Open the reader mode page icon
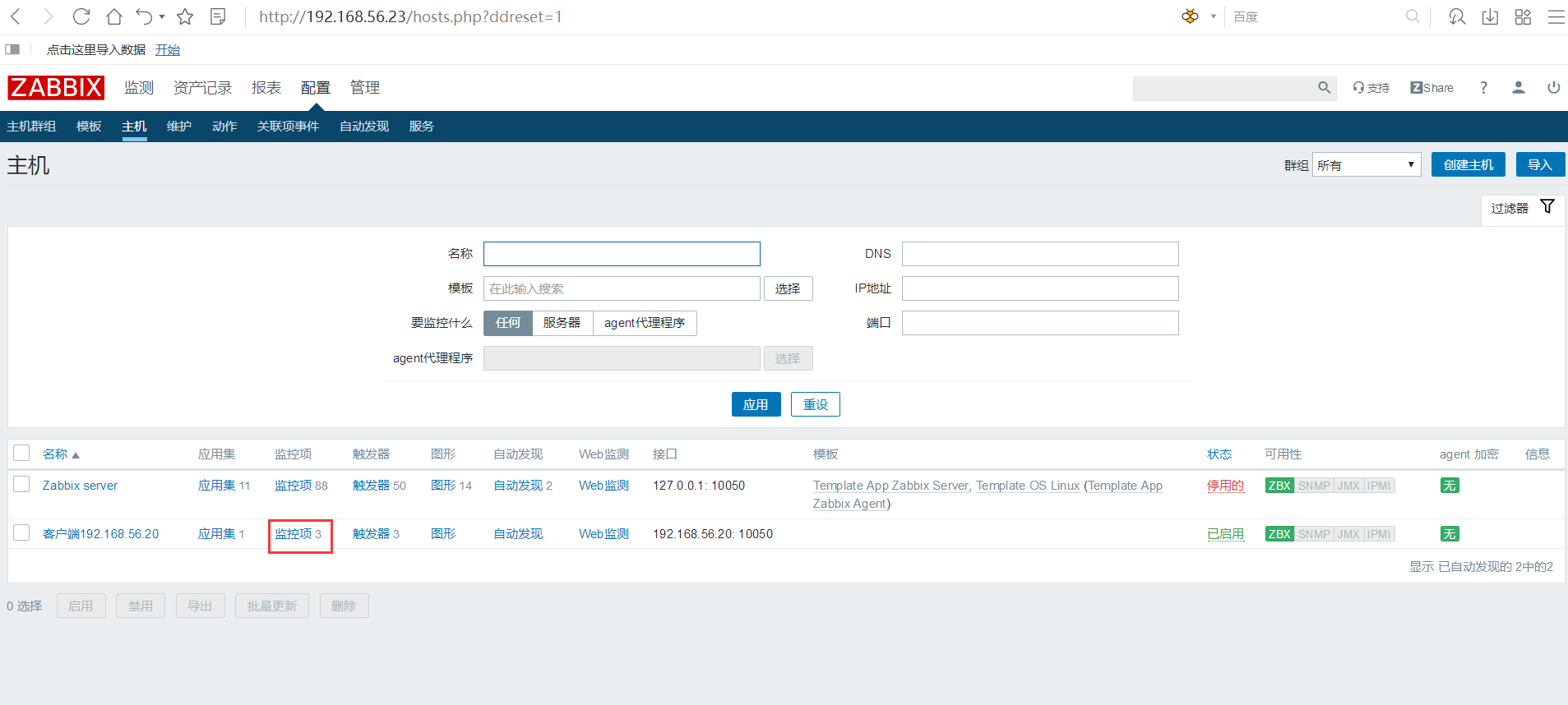Viewport: 1568px width, 705px height. [218, 16]
